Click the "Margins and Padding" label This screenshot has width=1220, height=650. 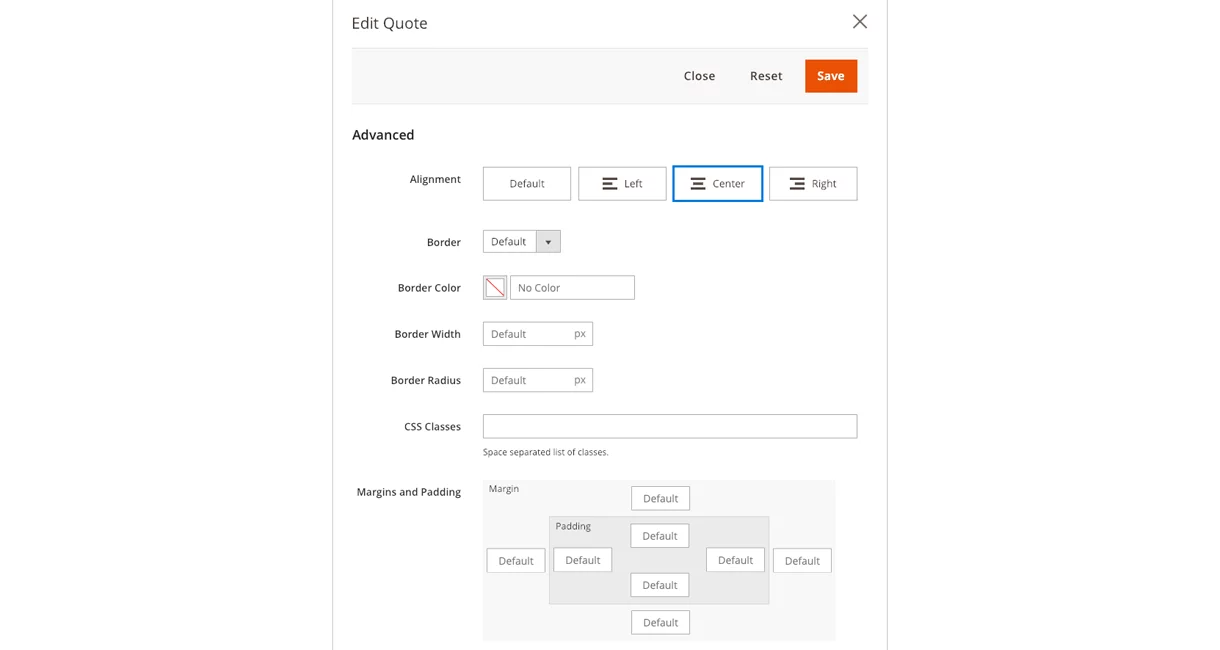tap(409, 492)
